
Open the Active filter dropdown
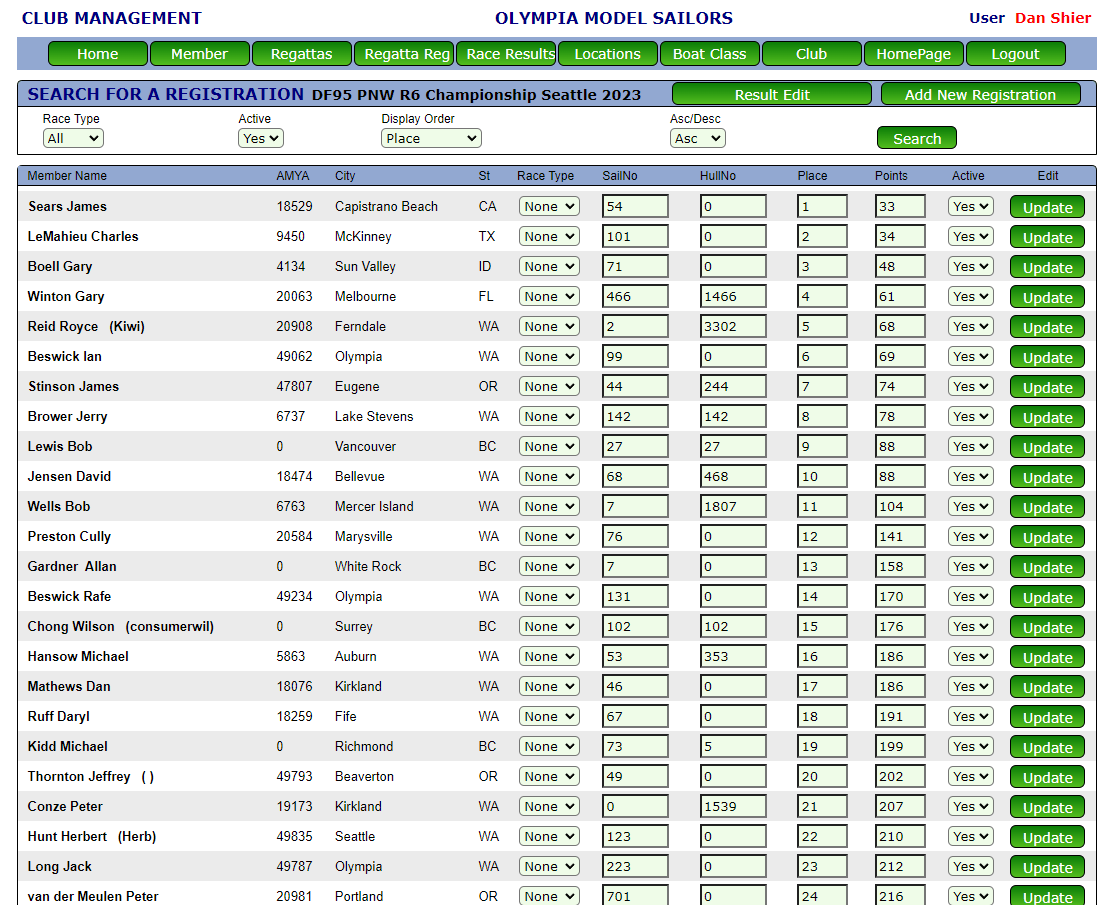click(x=261, y=138)
